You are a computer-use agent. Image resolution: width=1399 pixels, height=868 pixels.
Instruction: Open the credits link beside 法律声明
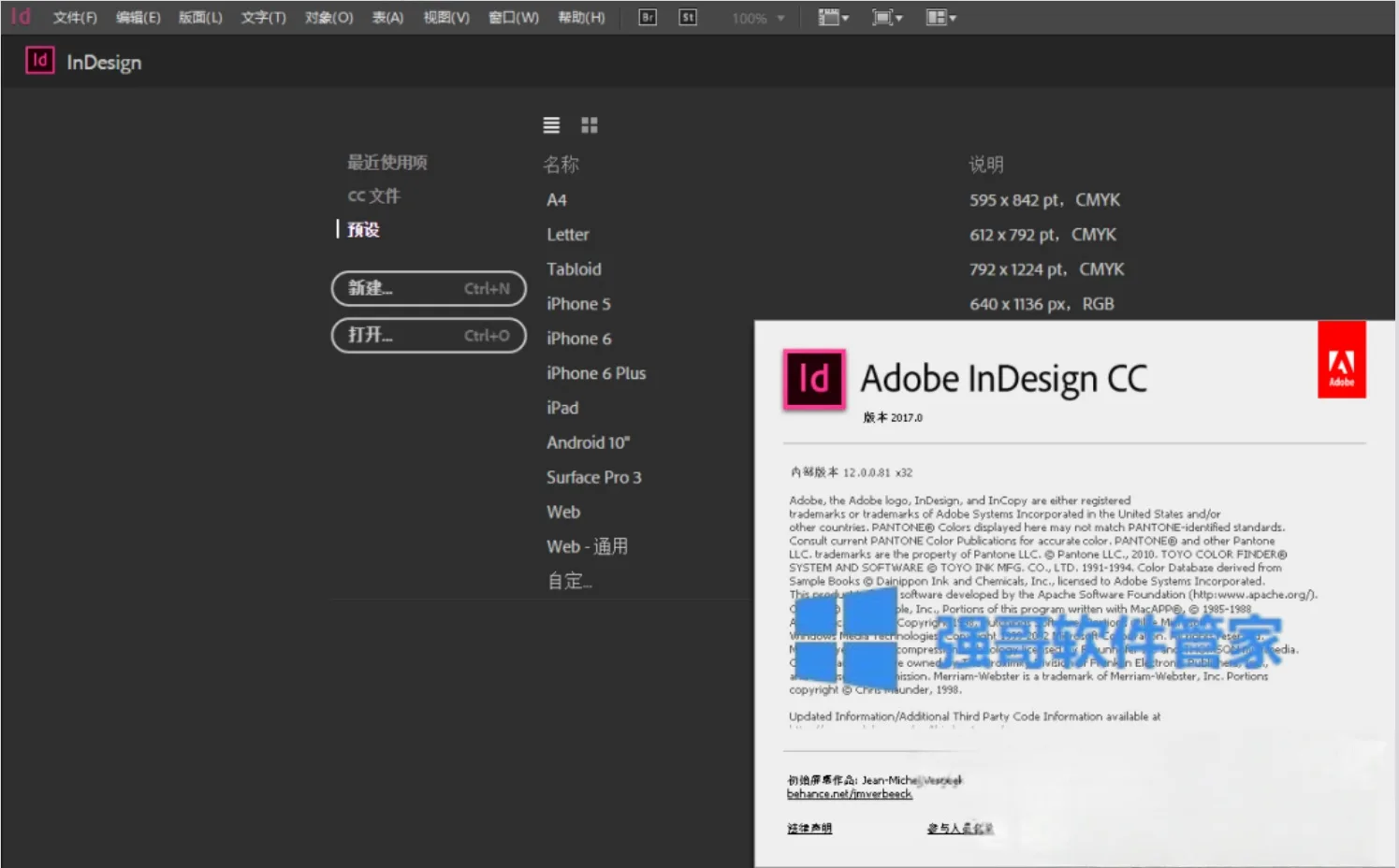(x=960, y=828)
